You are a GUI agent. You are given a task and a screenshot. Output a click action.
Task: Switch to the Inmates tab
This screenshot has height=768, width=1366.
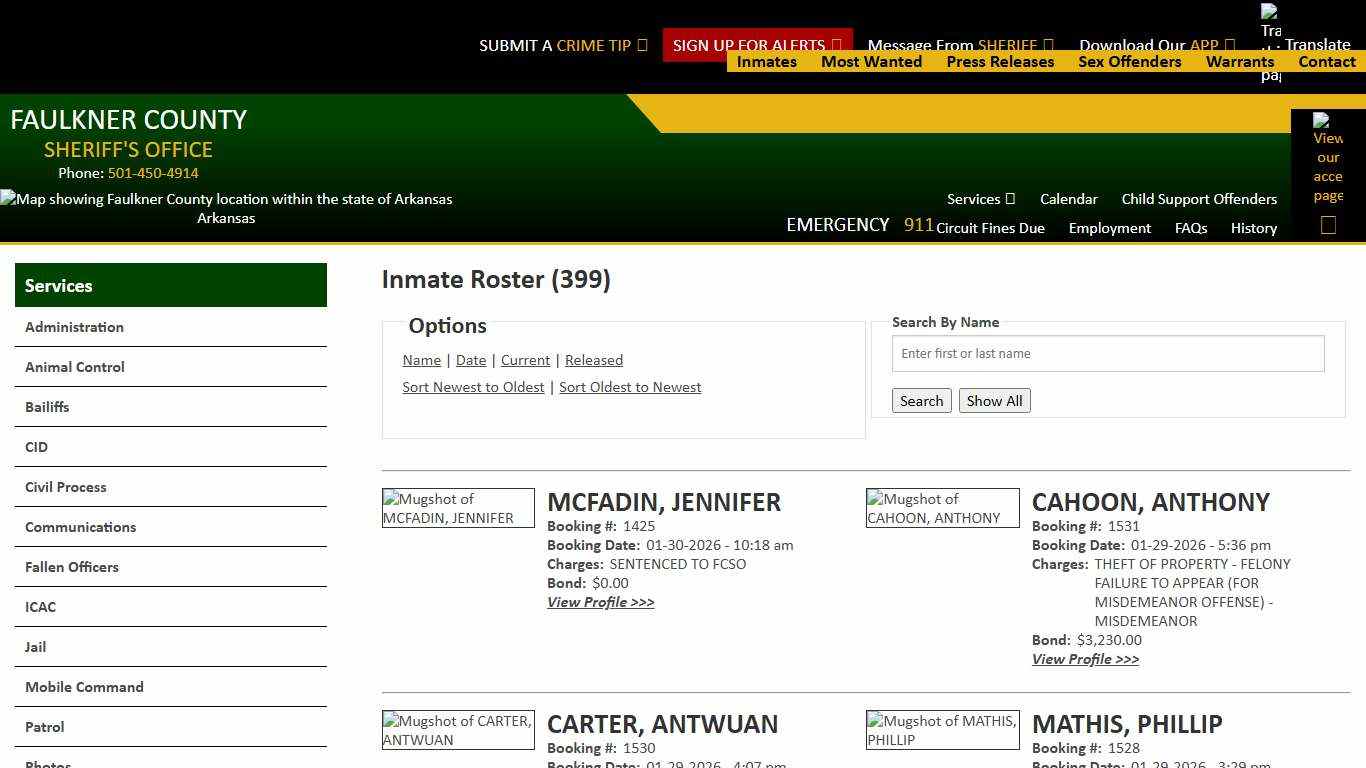point(766,61)
